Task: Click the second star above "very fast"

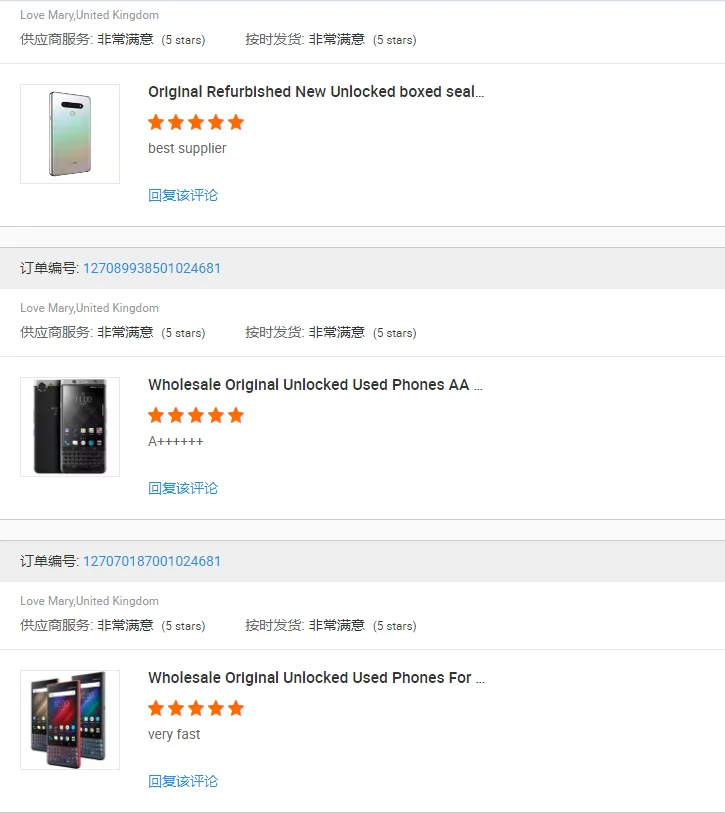Action: pyautogui.click(x=176, y=709)
